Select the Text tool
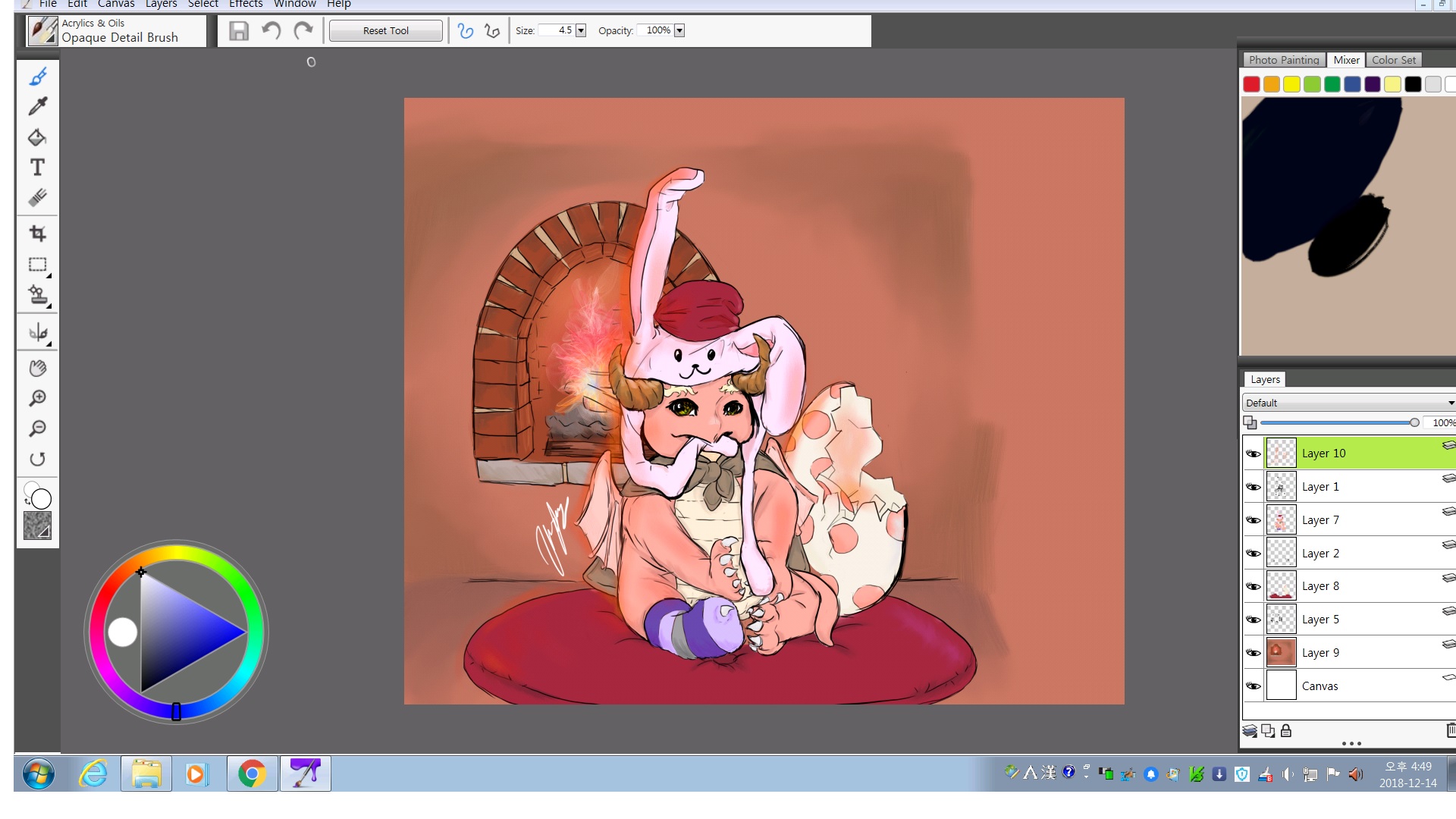The image size is (1456, 819). 37,167
